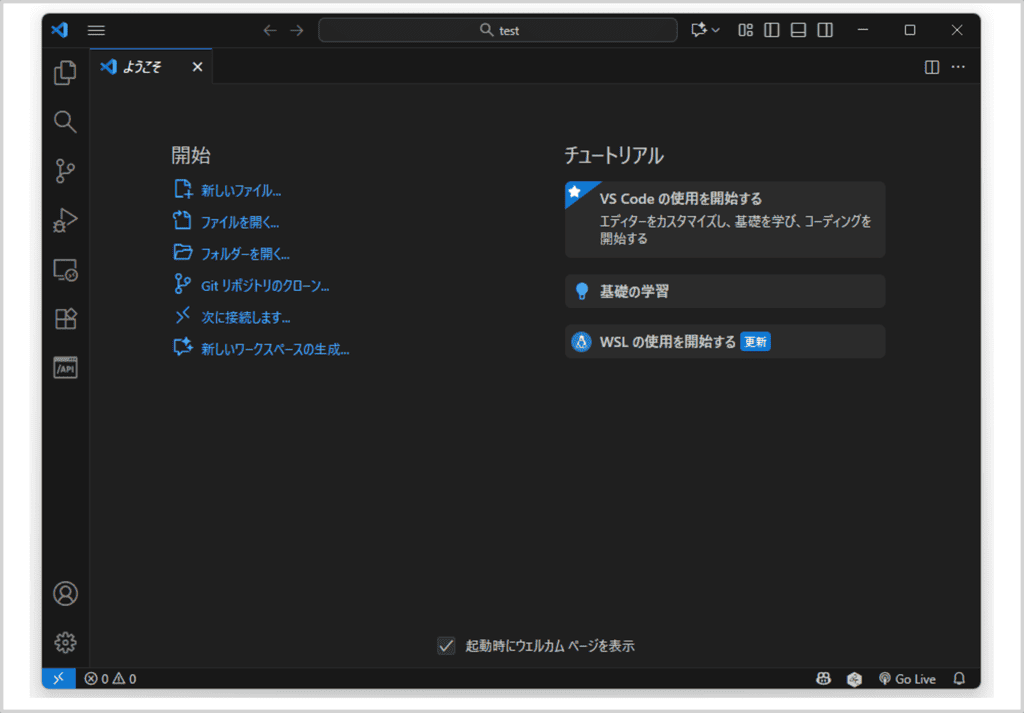1024x713 pixels.
Task: Expand the Copilot chat dropdown arrow
Action: (716, 30)
